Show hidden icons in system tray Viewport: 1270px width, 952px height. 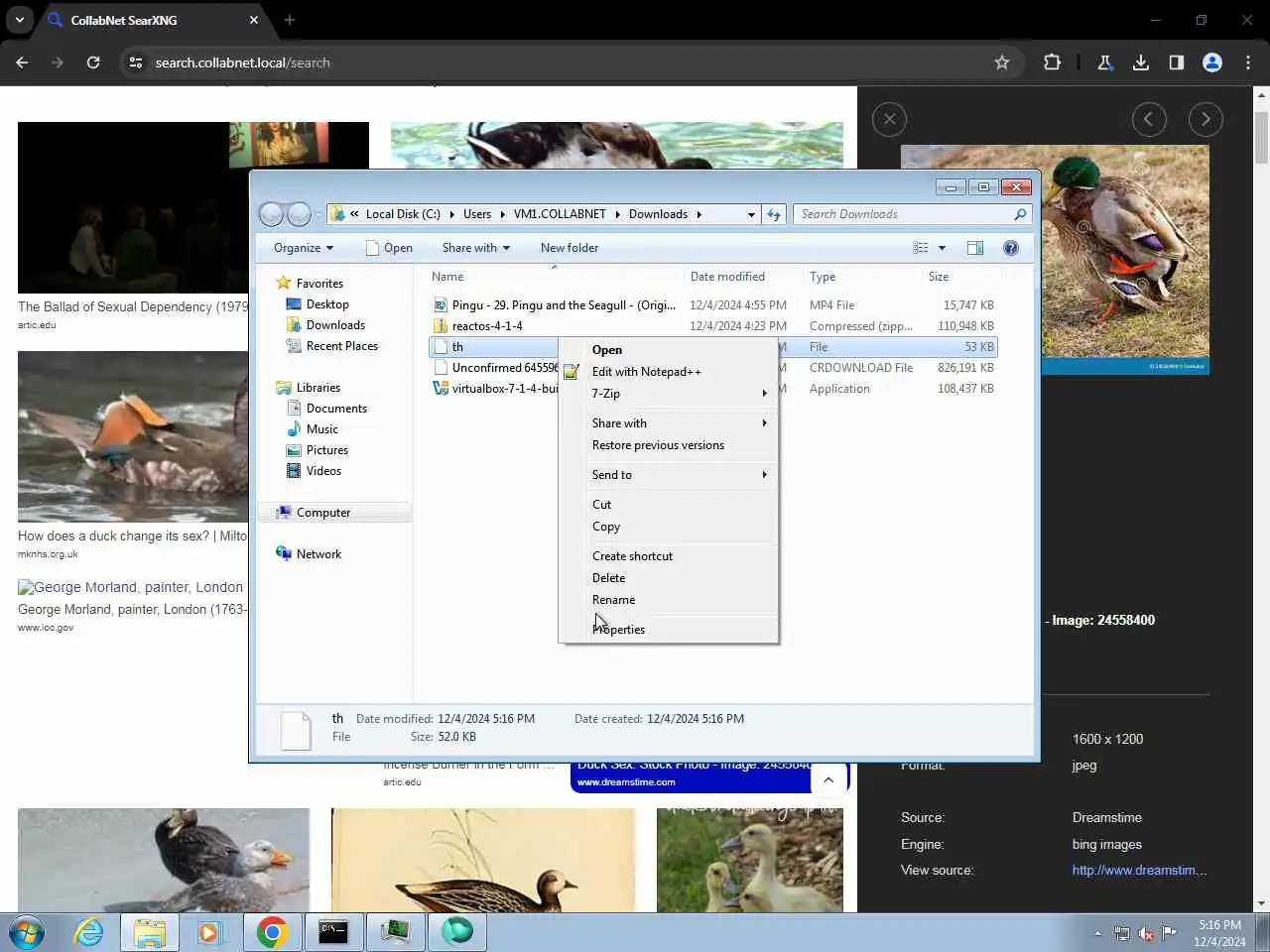point(1097,933)
